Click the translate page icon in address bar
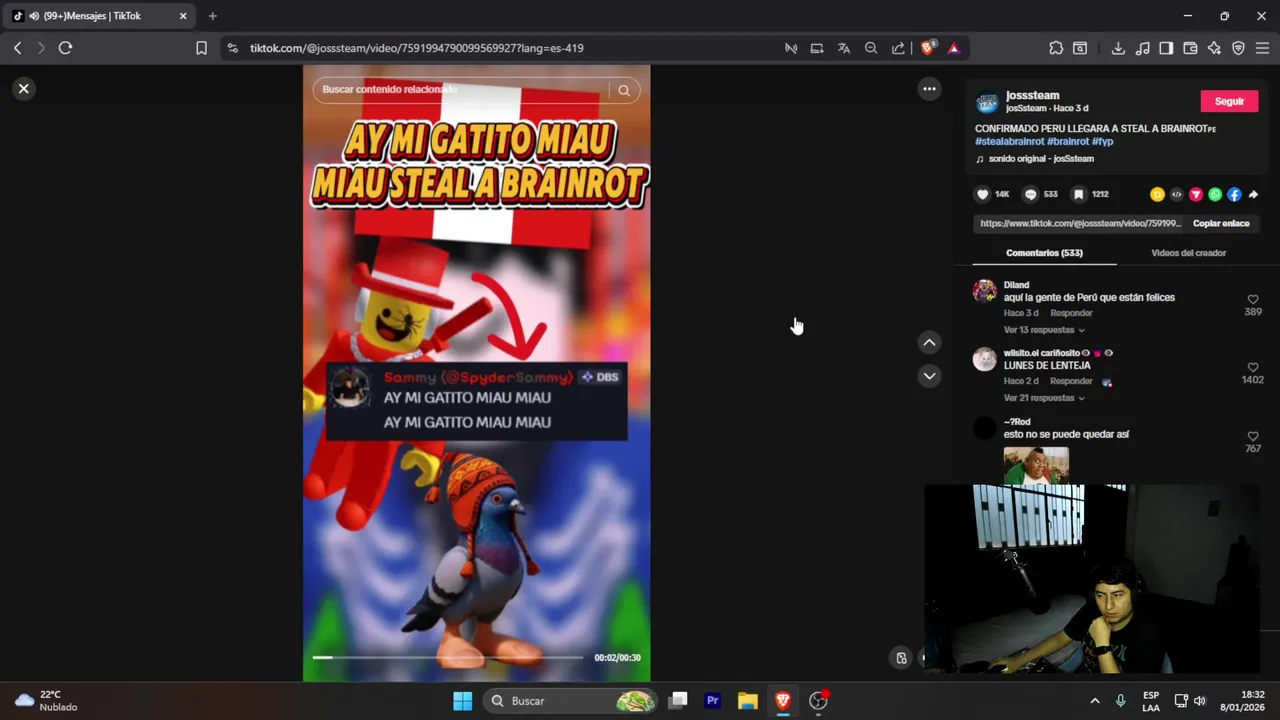This screenshot has width=1280, height=720. click(844, 48)
